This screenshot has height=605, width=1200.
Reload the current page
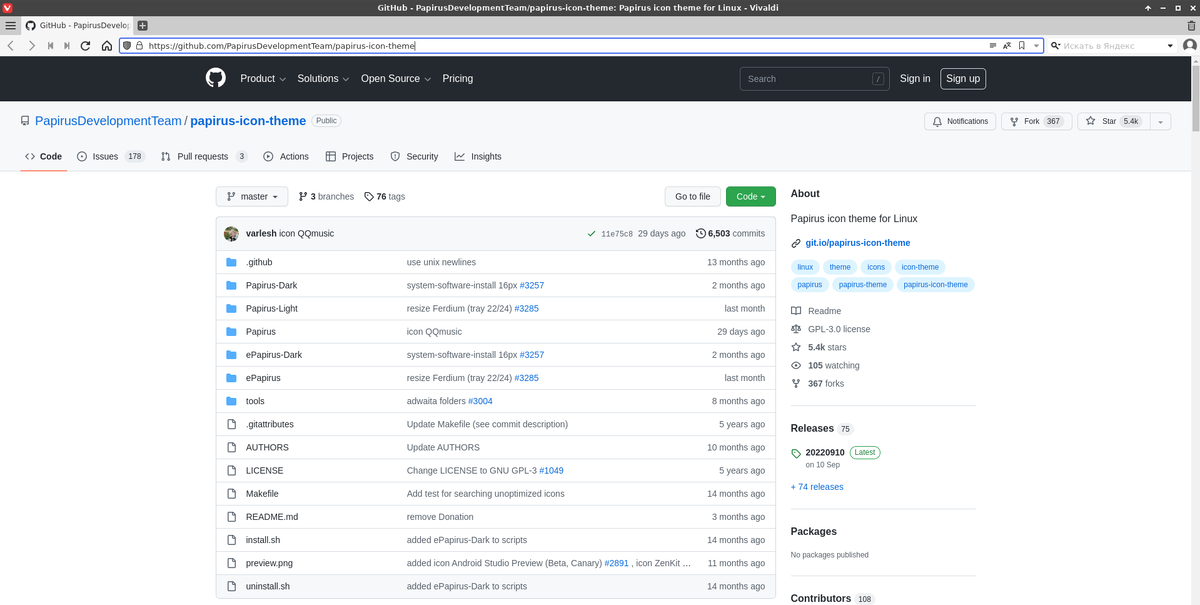[x=86, y=45]
